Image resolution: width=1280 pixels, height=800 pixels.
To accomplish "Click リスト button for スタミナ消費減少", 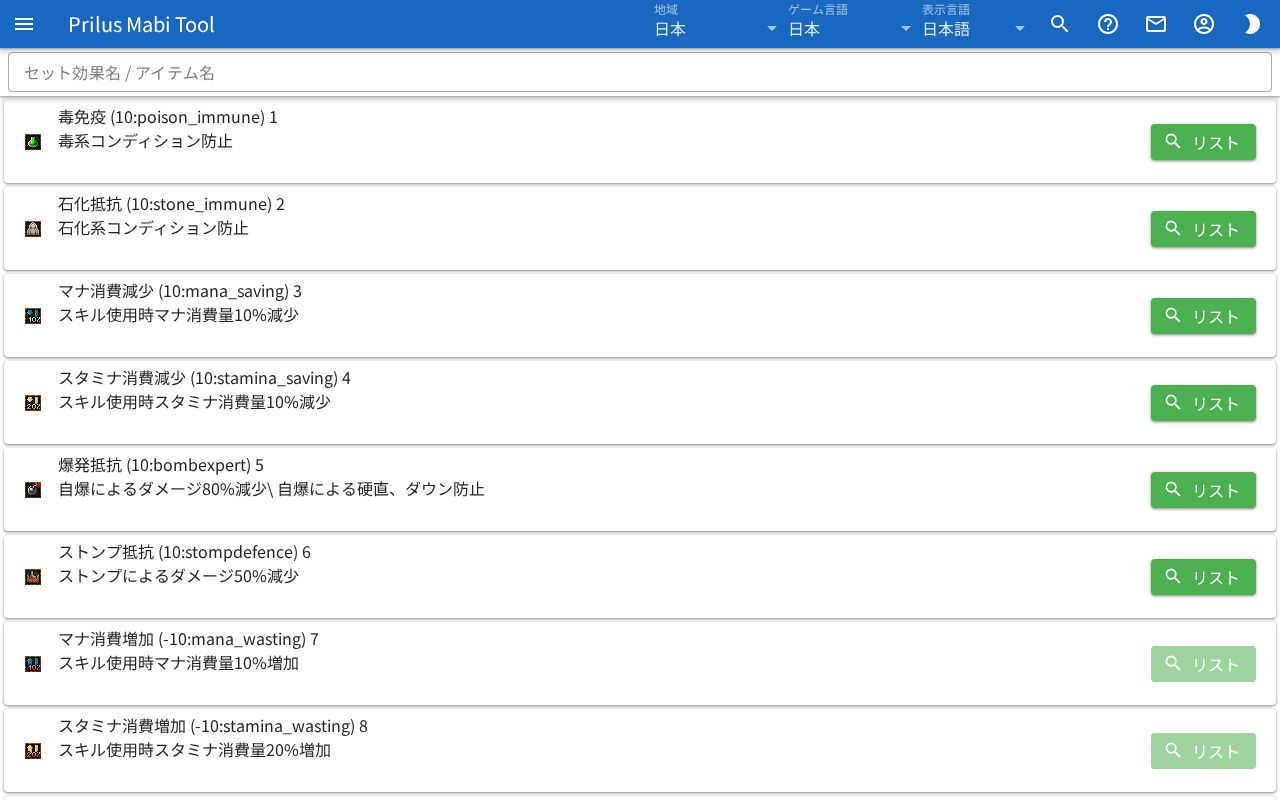I will click(1203, 403).
